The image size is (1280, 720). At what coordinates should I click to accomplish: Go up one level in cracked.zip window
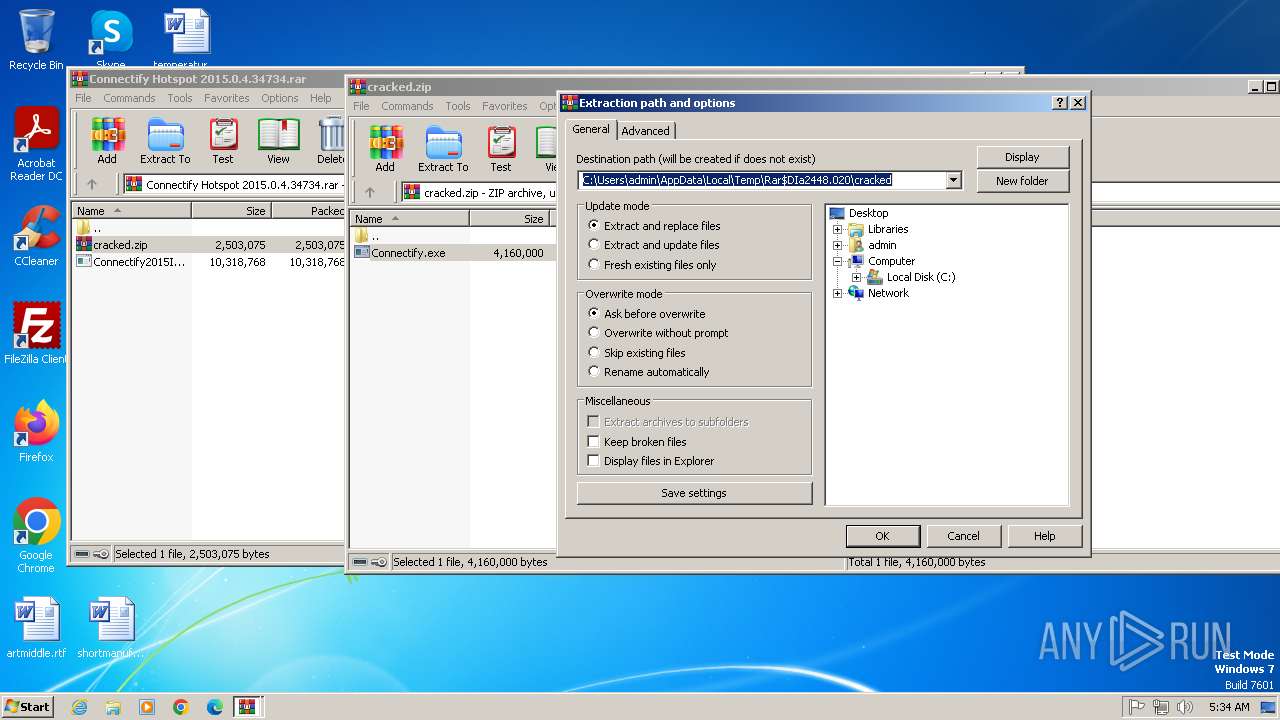(370, 192)
